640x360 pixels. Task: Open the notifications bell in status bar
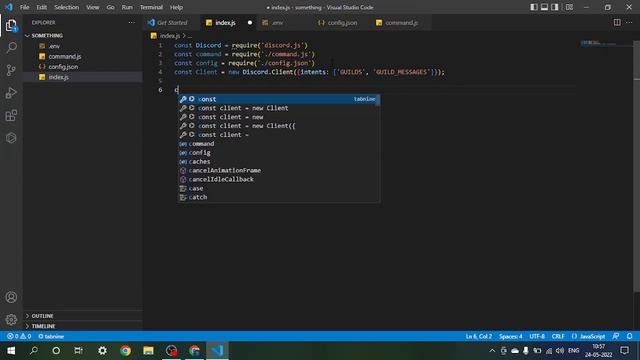[x=630, y=336]
